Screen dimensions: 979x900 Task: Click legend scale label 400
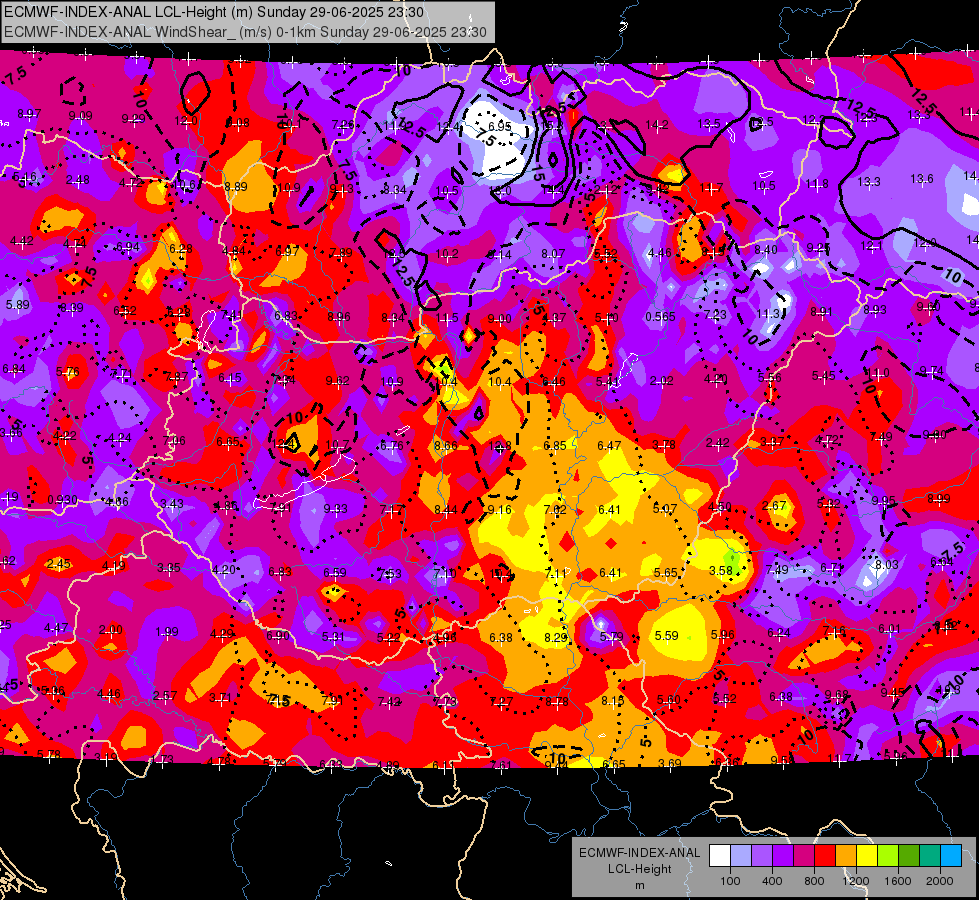click(x=772, y=881)
